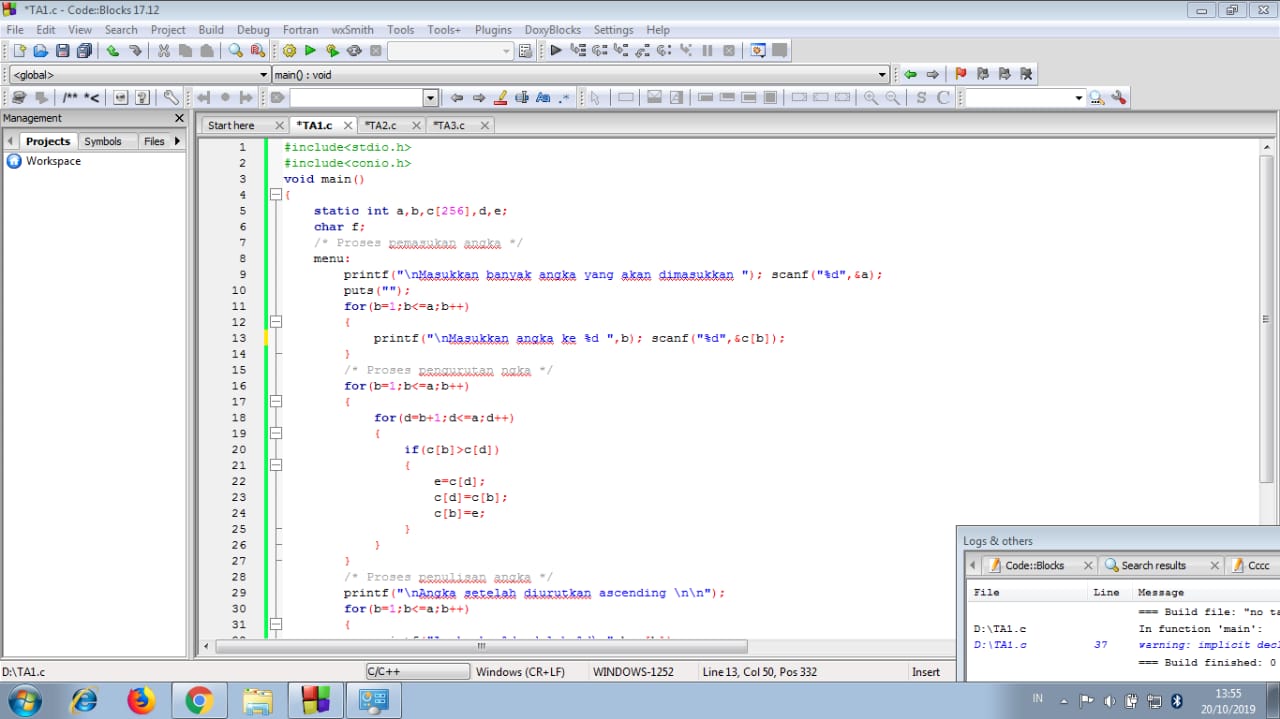Open the main() : void function dropdown
Screen dimensions: 1280x719
coord(580,75)
